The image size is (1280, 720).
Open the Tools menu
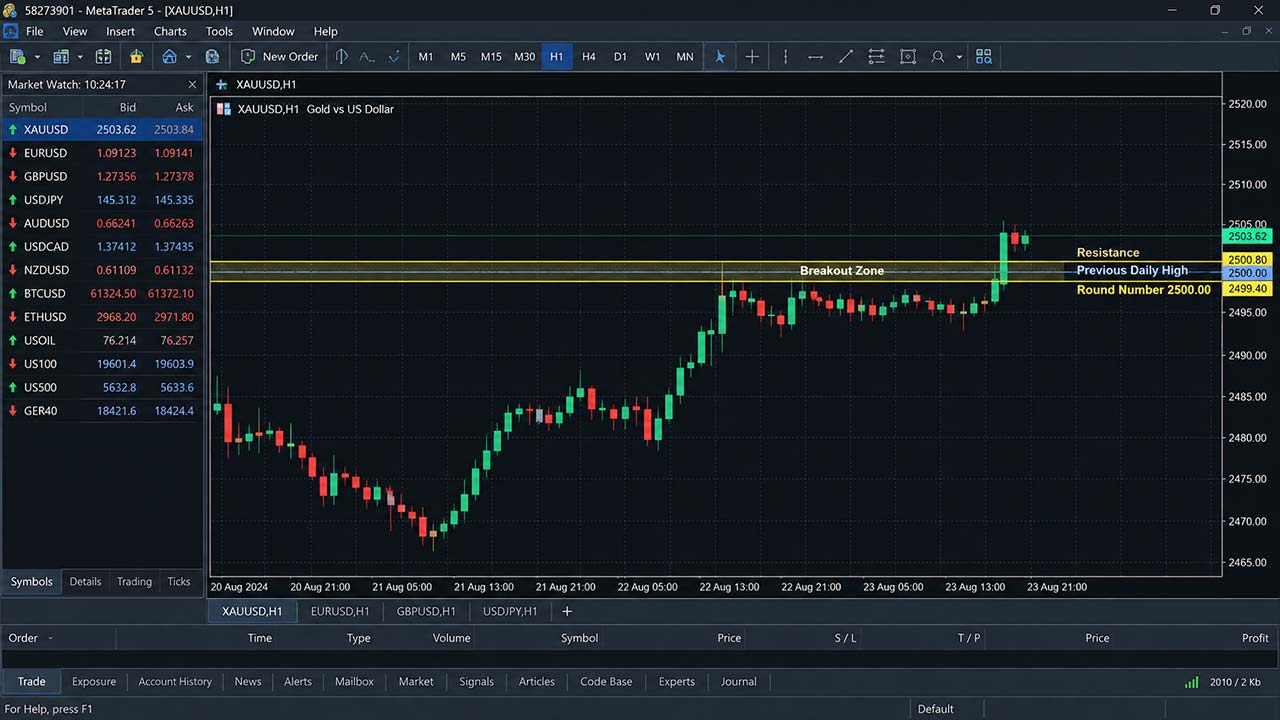219,31
